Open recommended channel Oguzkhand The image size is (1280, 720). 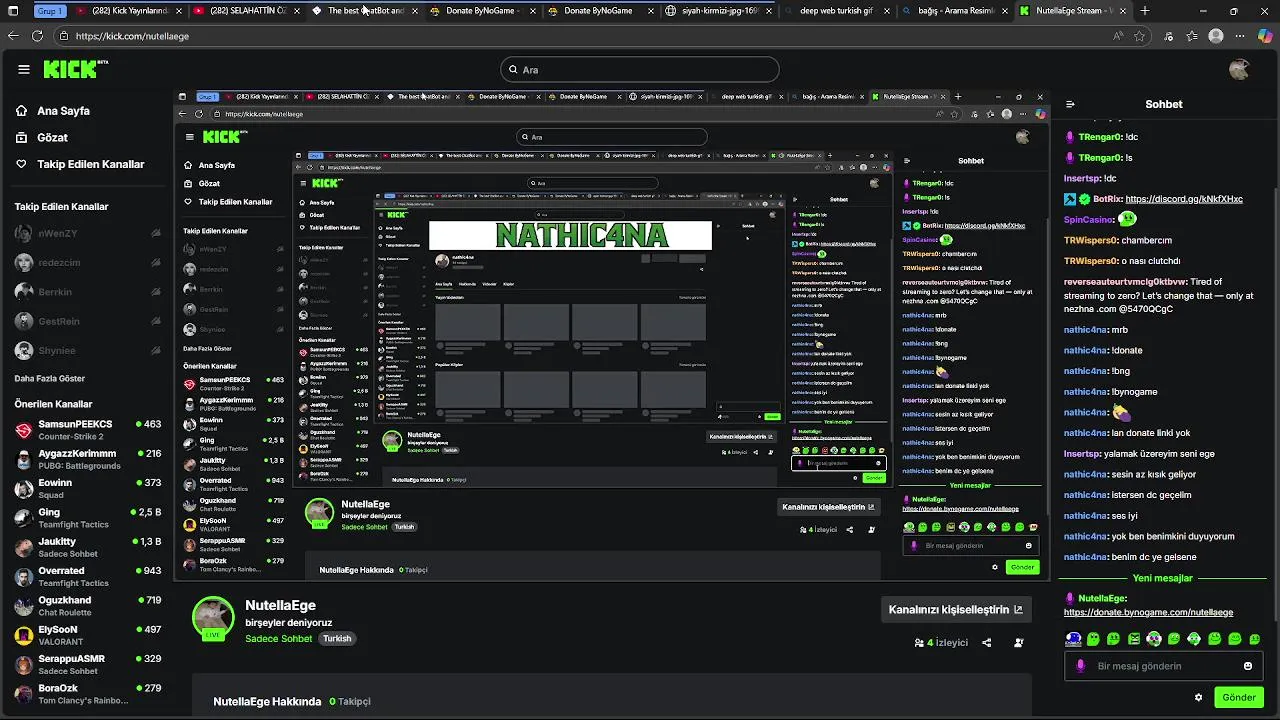click(87, 606)
